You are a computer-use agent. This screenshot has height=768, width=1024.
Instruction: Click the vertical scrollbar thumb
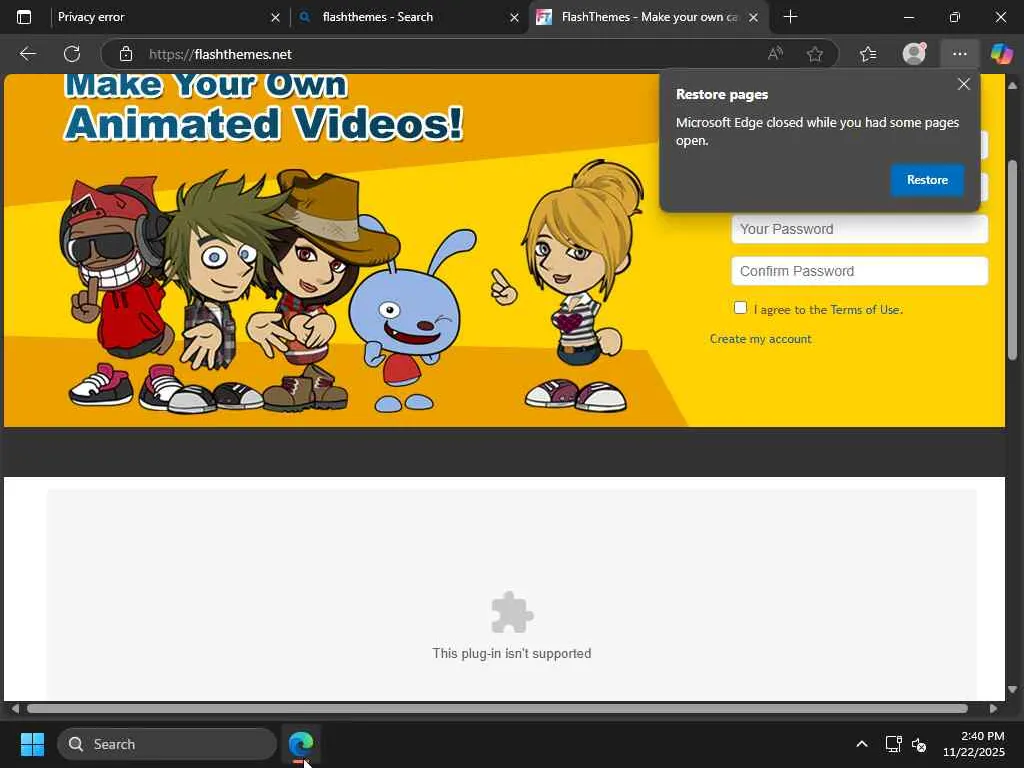(1012, 259)
